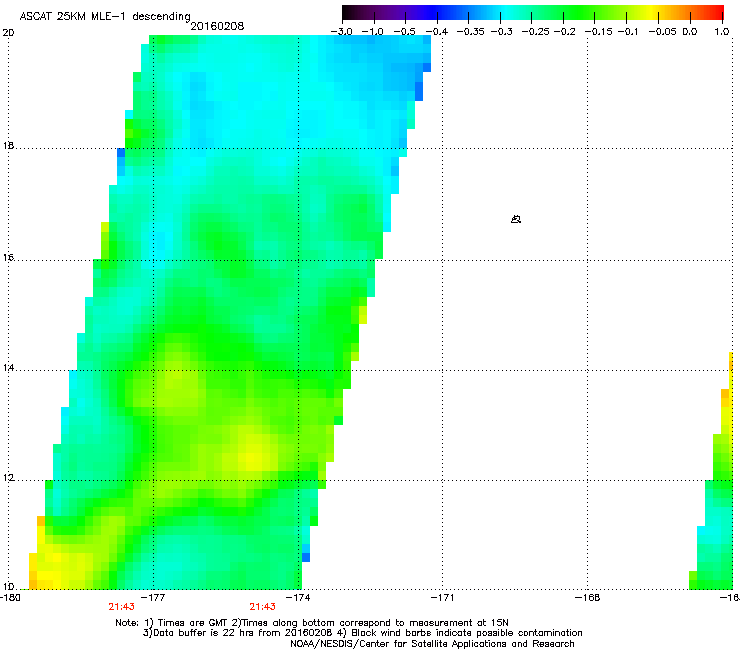Viewport: 740px width, 650px height.
Task: Click the 'ASCAT 25KM MLE-1 descending' title
Action: [105, 17]
